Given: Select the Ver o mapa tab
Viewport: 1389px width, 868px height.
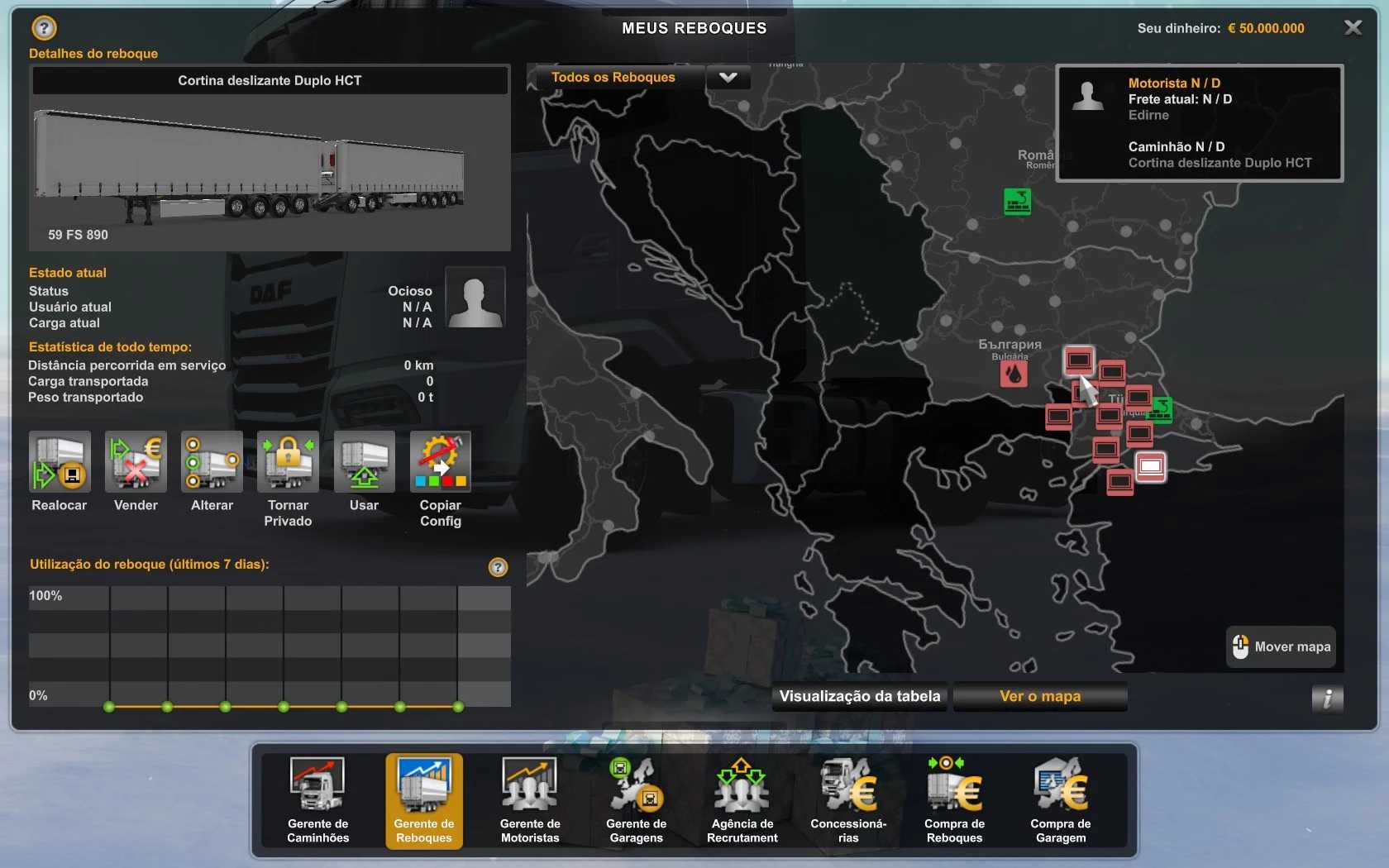Looking at the screenshot, I should coord(1039,696).
